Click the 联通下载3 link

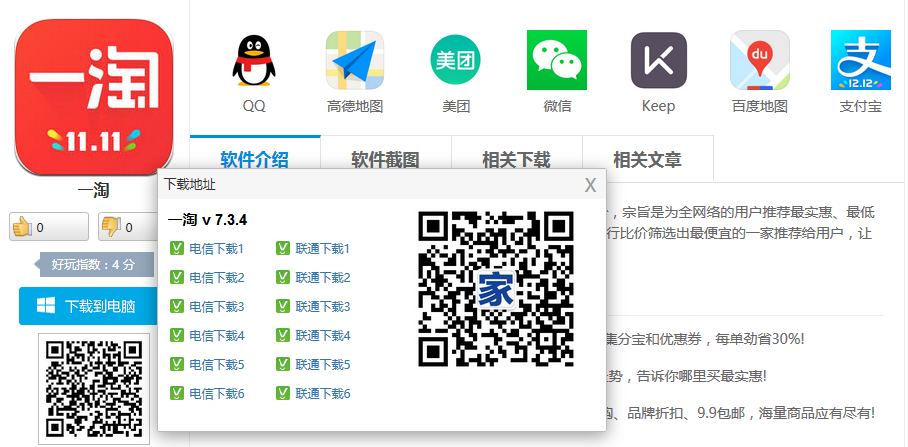[x=323, y=307]
